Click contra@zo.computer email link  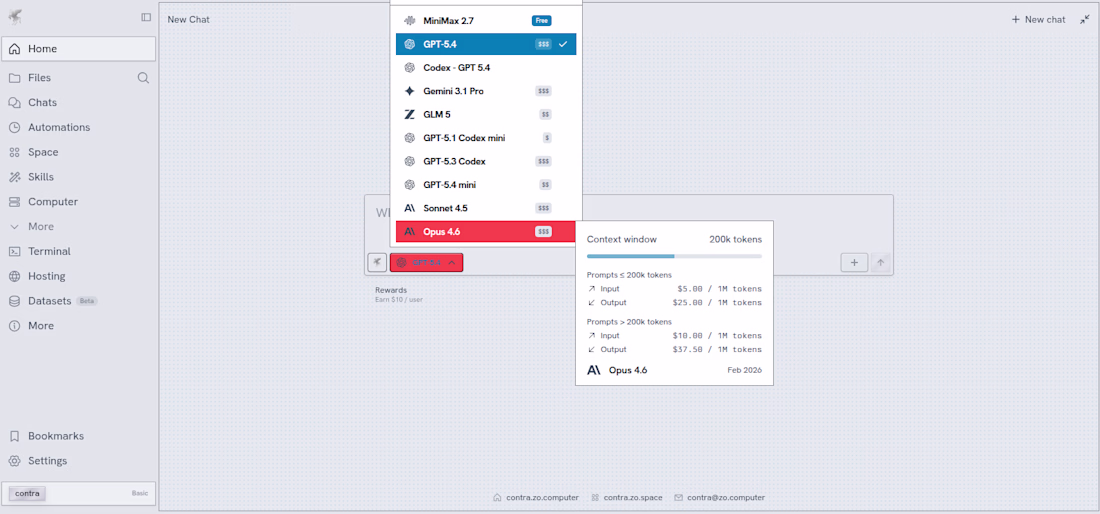[720, 497]
